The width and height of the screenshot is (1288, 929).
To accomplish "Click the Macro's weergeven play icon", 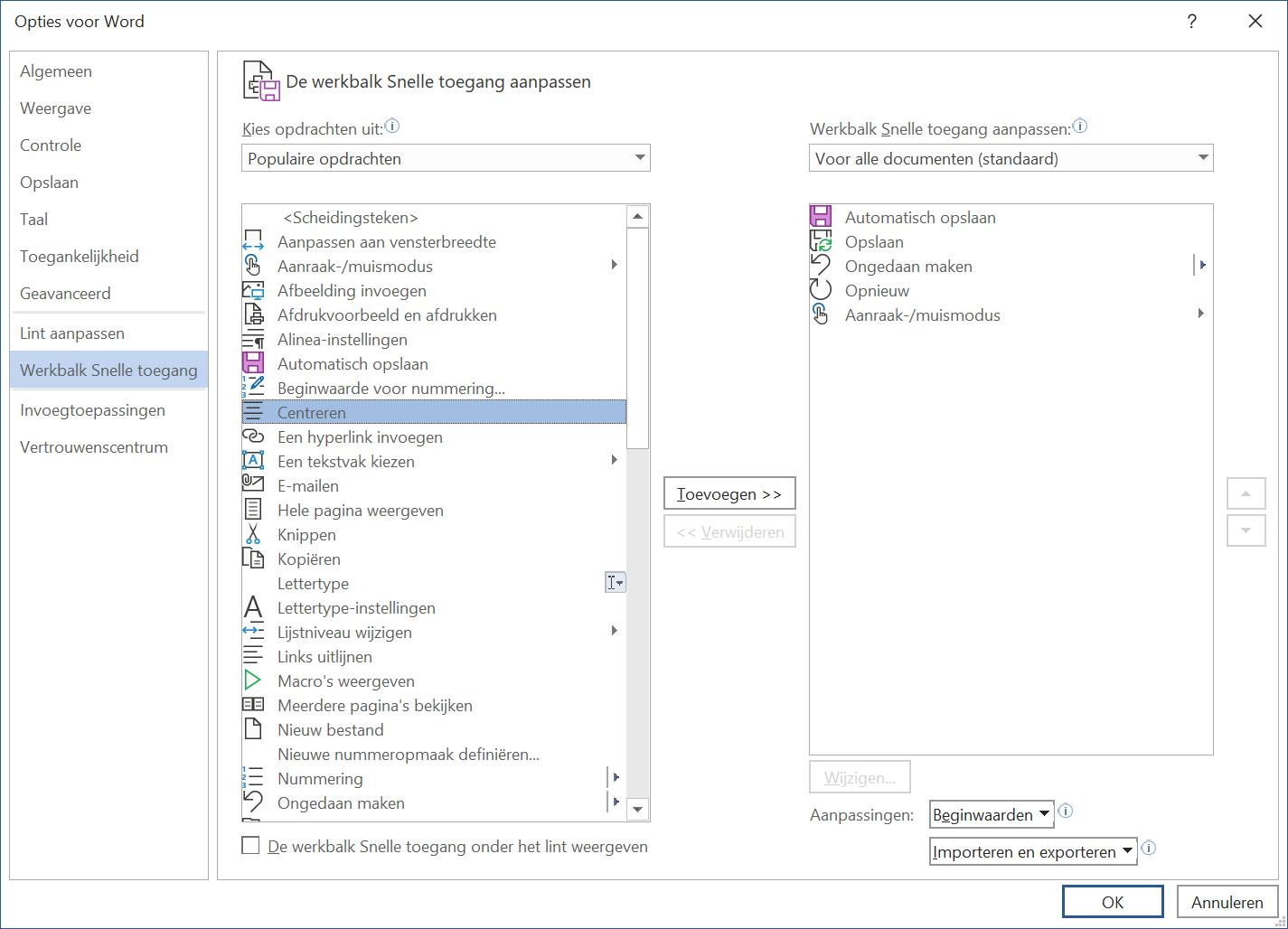I will (x=253, y=681).
